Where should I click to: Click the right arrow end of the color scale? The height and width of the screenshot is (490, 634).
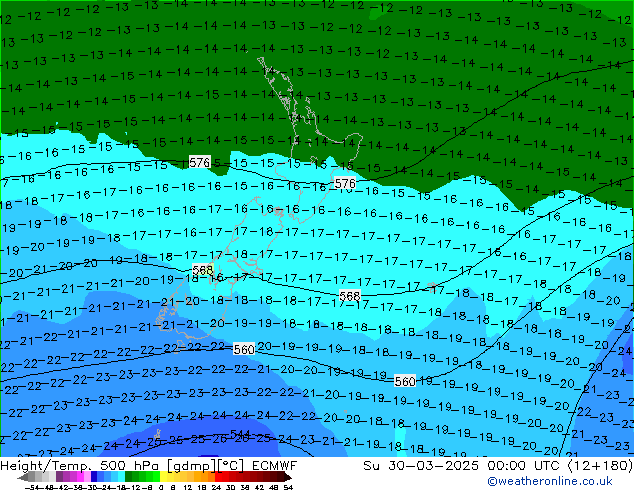[287, 477]
